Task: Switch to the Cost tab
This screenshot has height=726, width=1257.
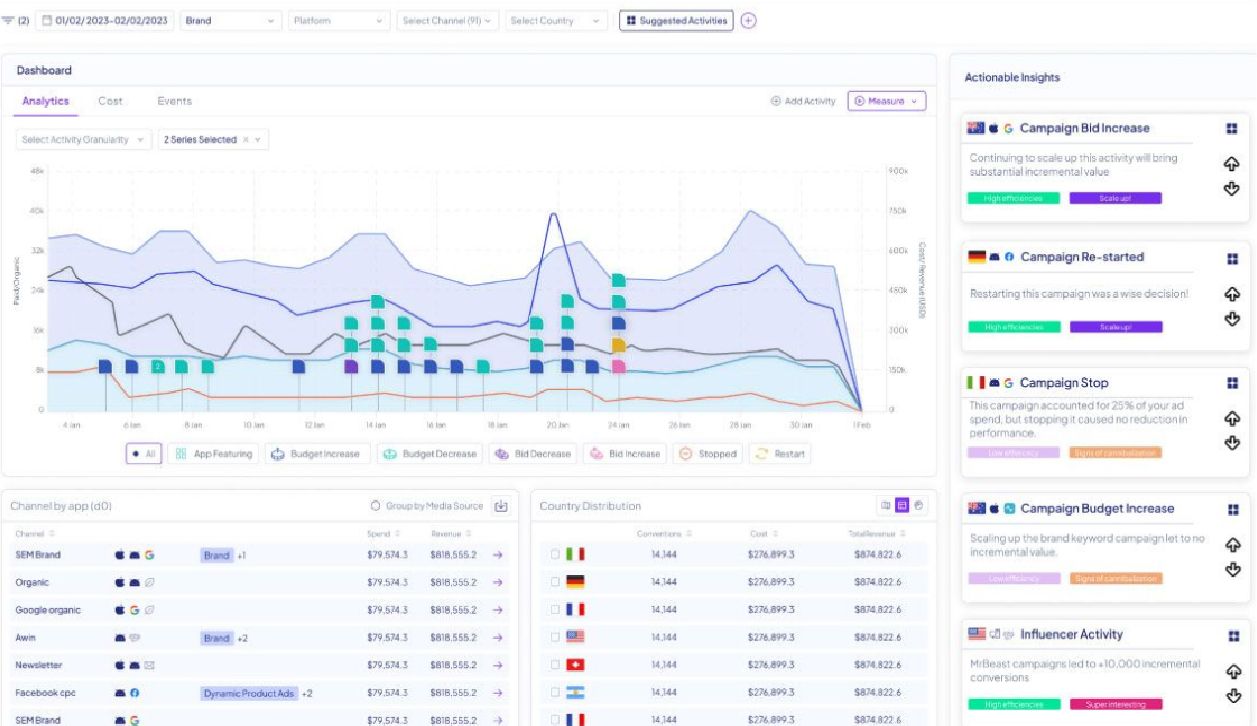Action: point(110,101)
